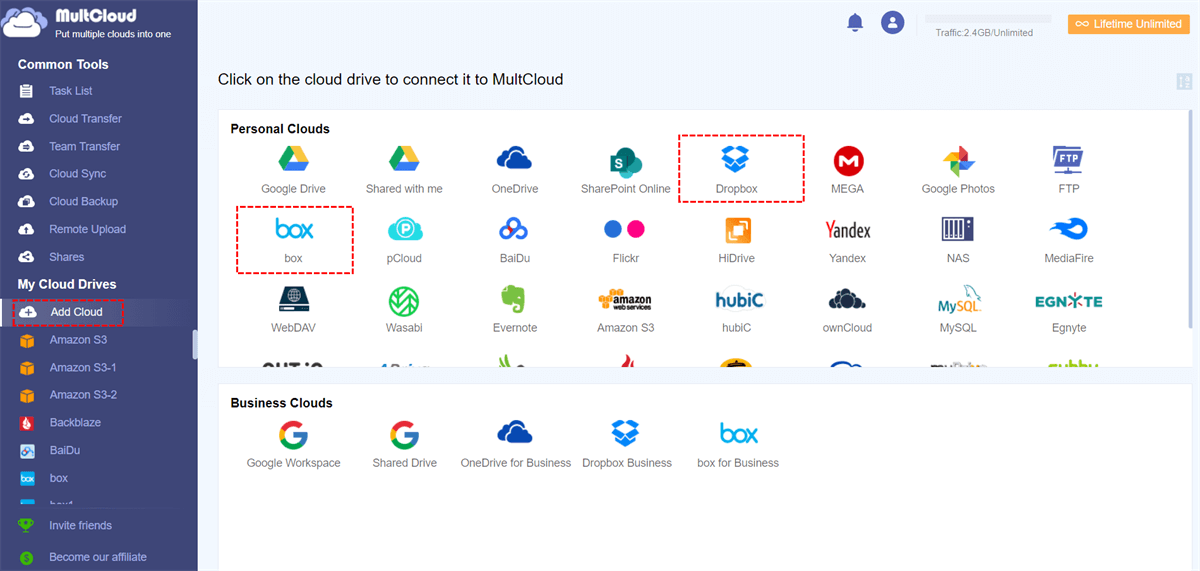Viewport: 1200px width, 571px height.
Task: Click the traffic usage progress bar
Action: [988, 19]
